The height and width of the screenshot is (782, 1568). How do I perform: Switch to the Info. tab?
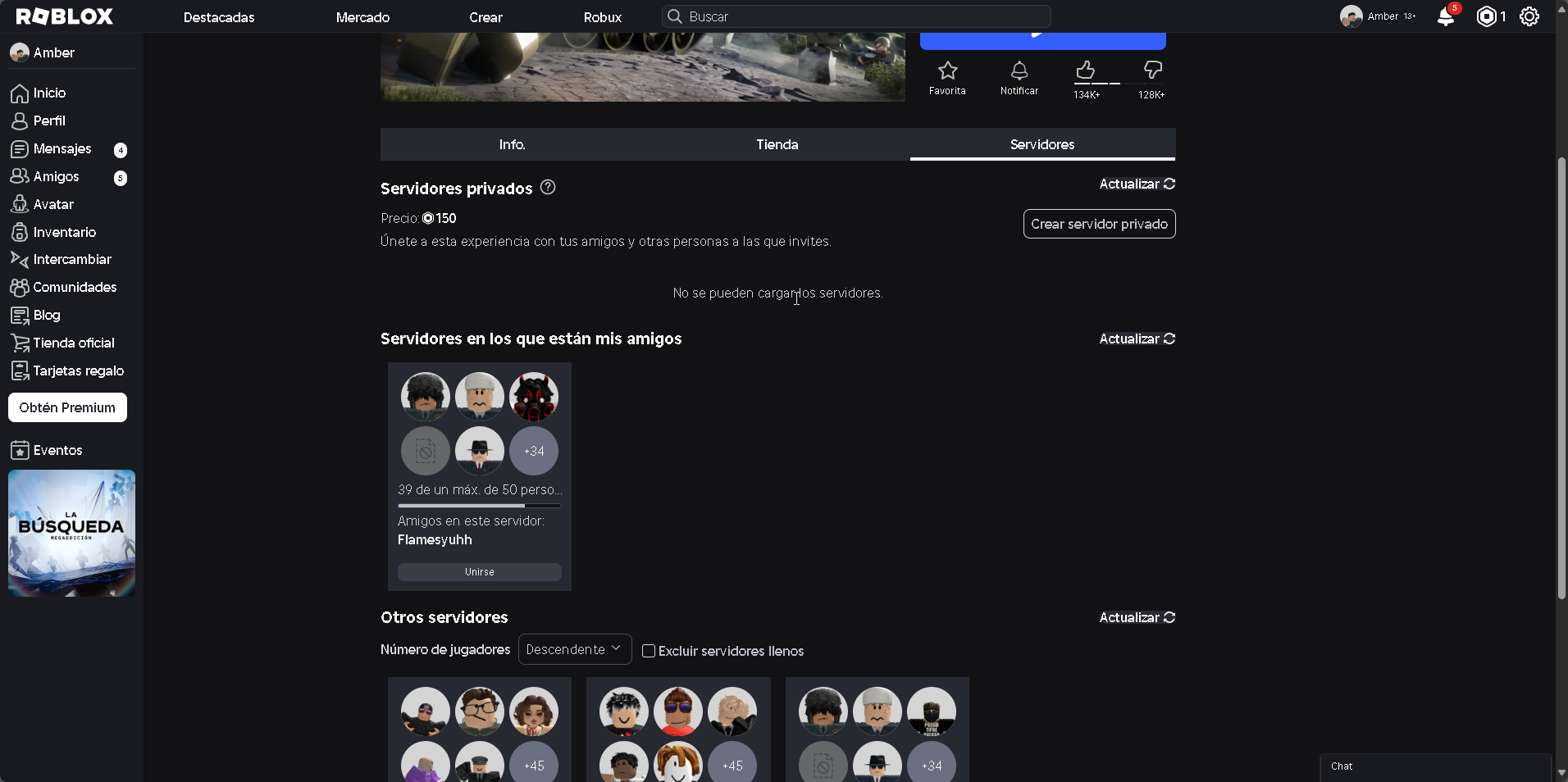point(512,144)
